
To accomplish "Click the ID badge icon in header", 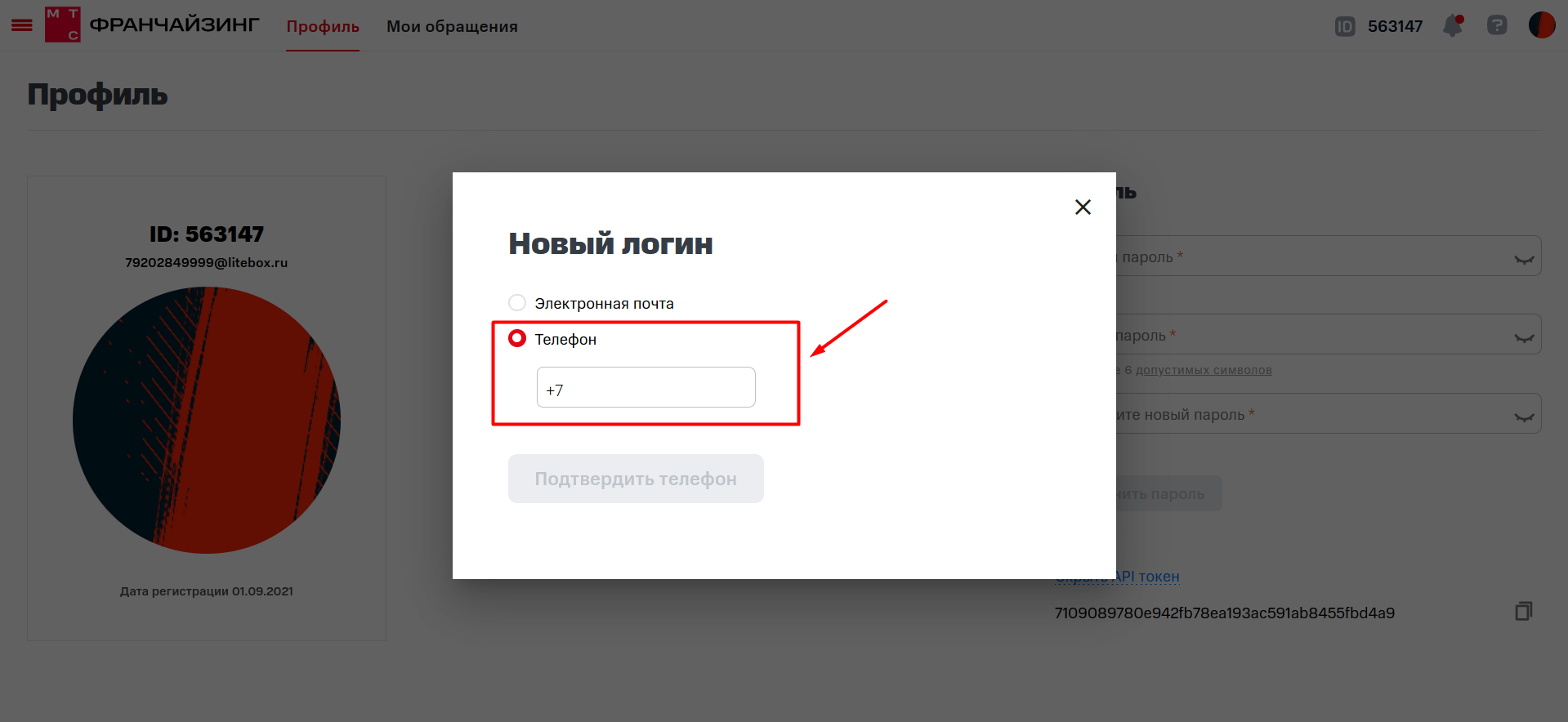I will 1344,26.
